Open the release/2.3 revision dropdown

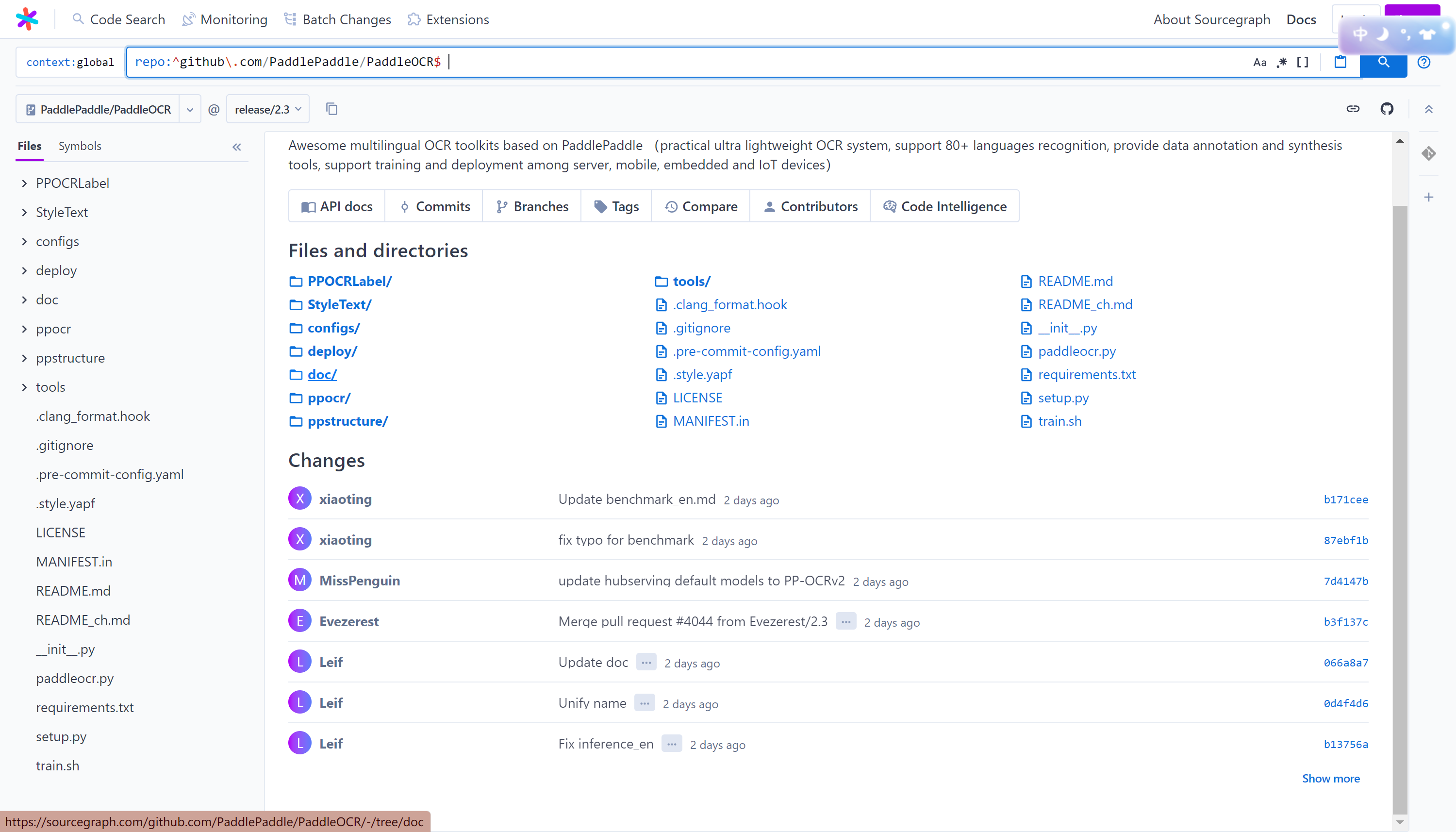click(x=267, y=109)
